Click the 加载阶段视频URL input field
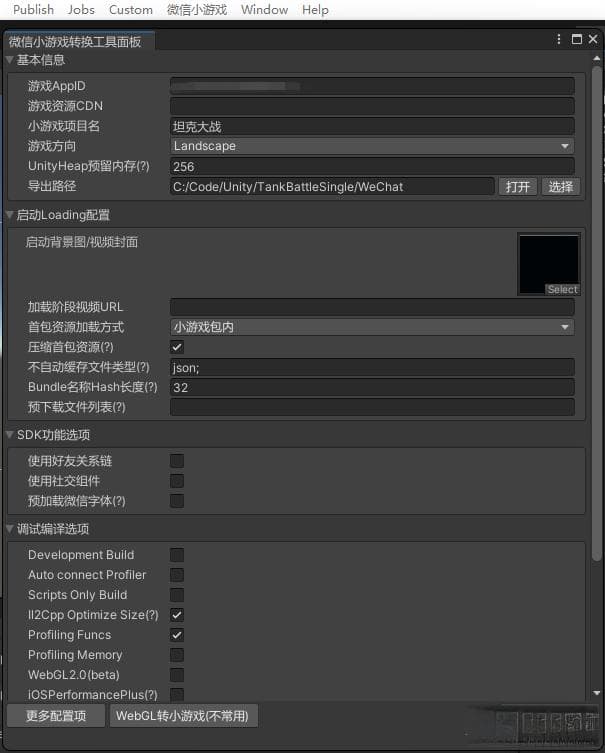 (372, 307)
